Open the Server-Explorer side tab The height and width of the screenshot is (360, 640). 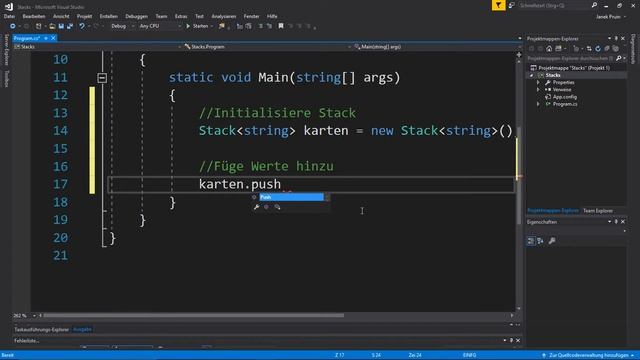click(6, 50)
